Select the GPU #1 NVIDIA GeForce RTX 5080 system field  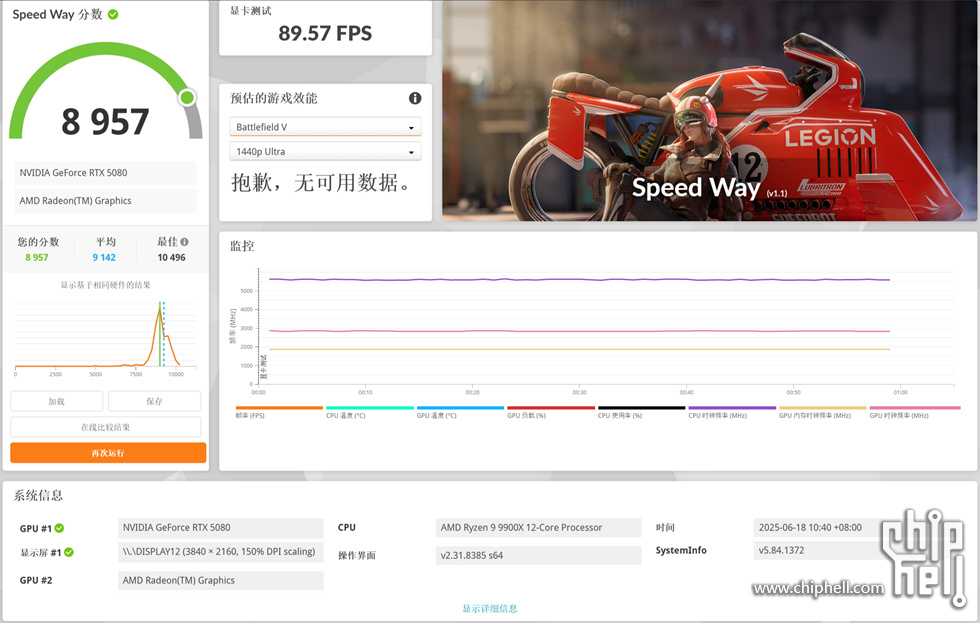click(221, 528)
